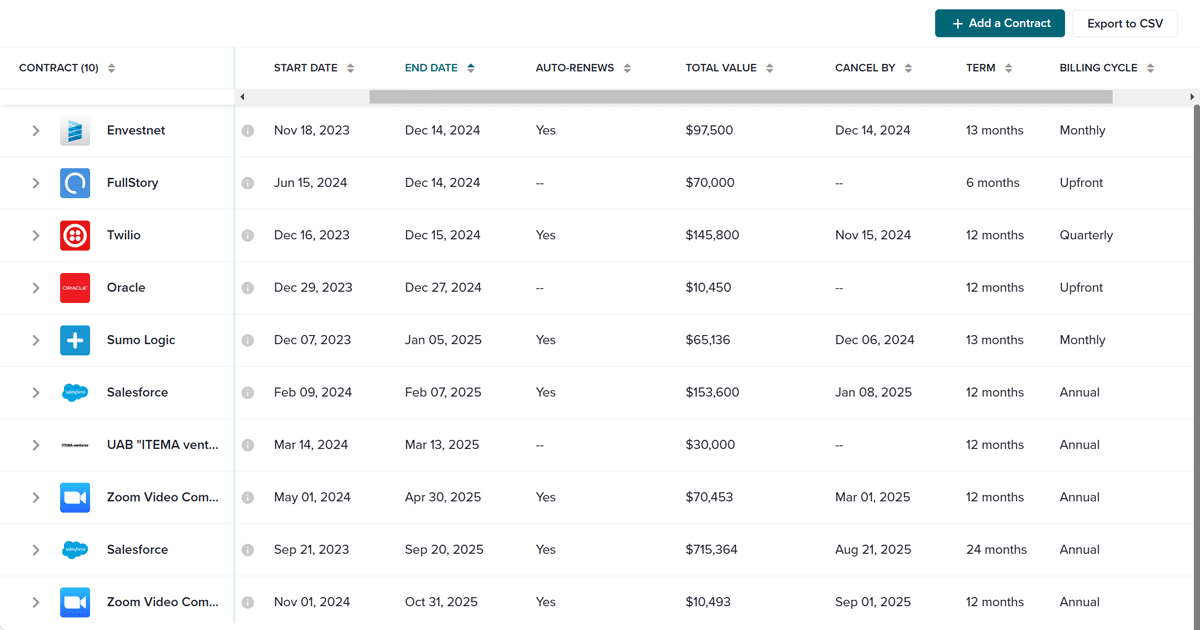Expand the FullStory contract row

tap(36, 183)
